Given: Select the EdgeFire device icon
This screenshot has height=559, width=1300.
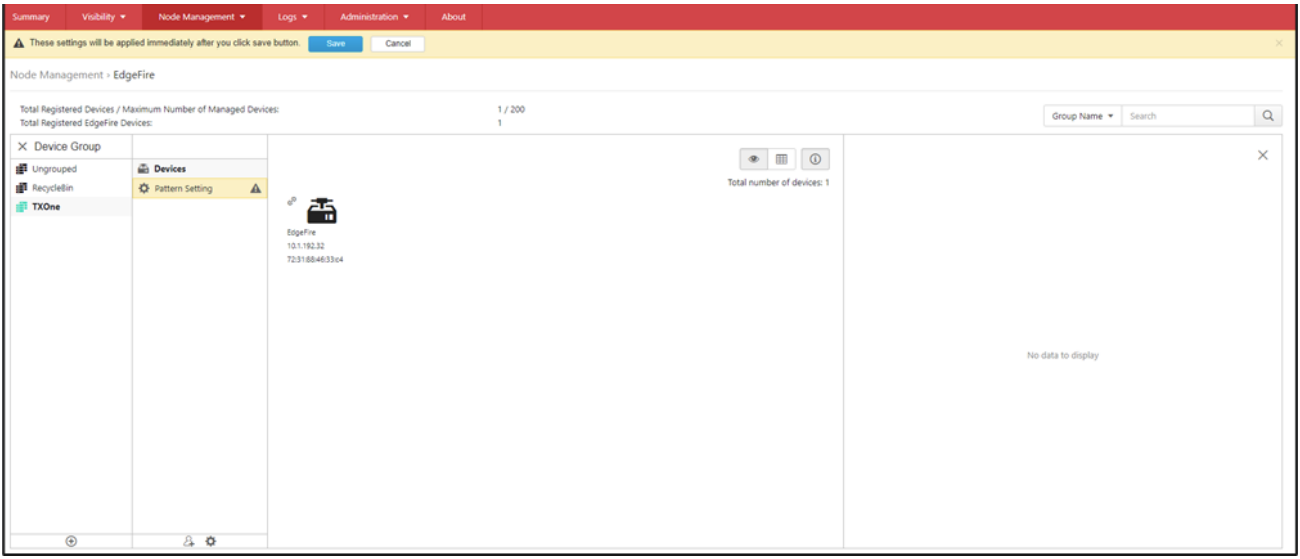Looking at the screenshot, I should (322, 210).
